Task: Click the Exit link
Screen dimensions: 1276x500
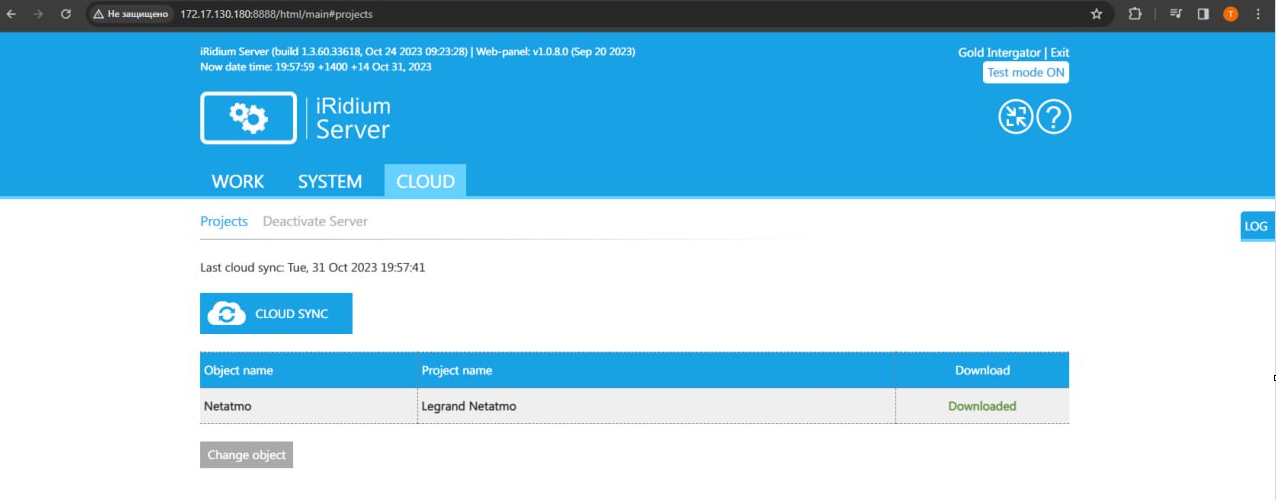Action: pyautogui.click(x=1059, y=52)
